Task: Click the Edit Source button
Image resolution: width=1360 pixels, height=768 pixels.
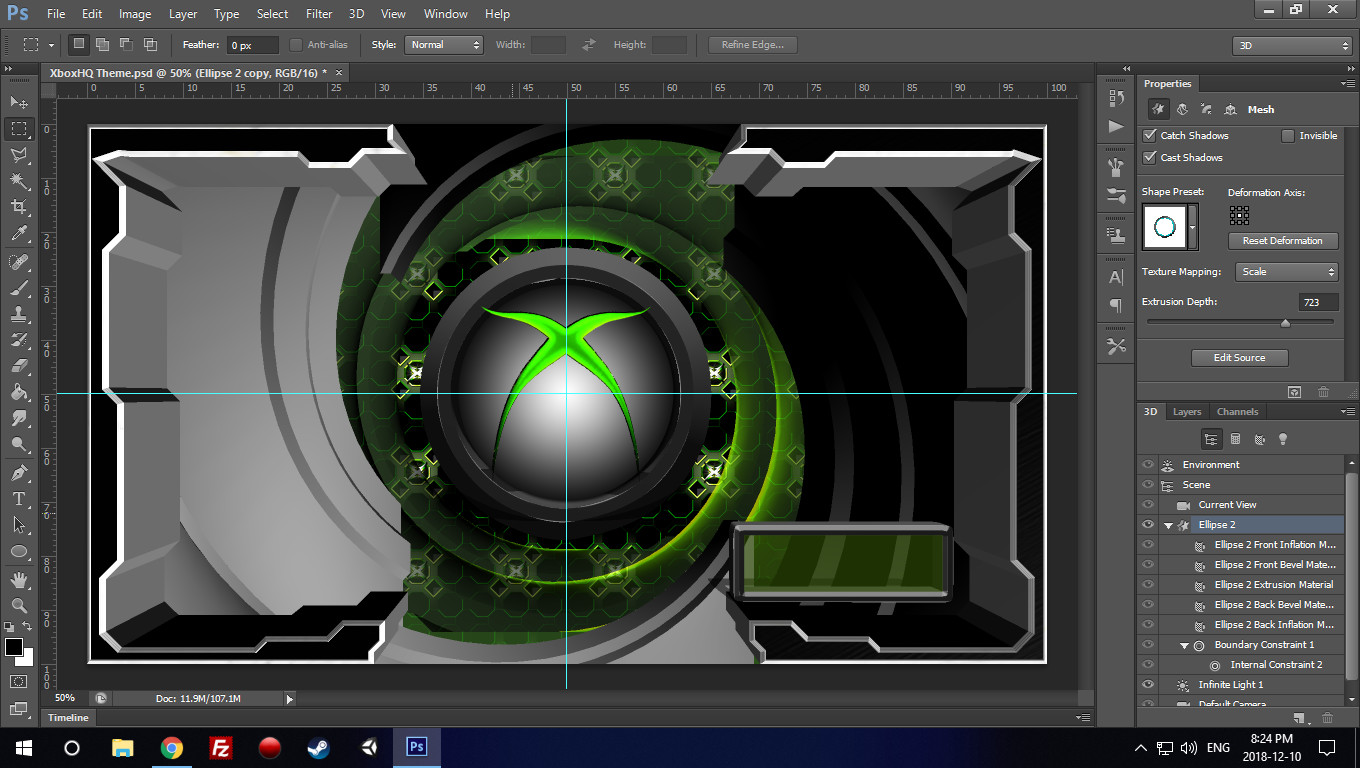Action: 1239,357
